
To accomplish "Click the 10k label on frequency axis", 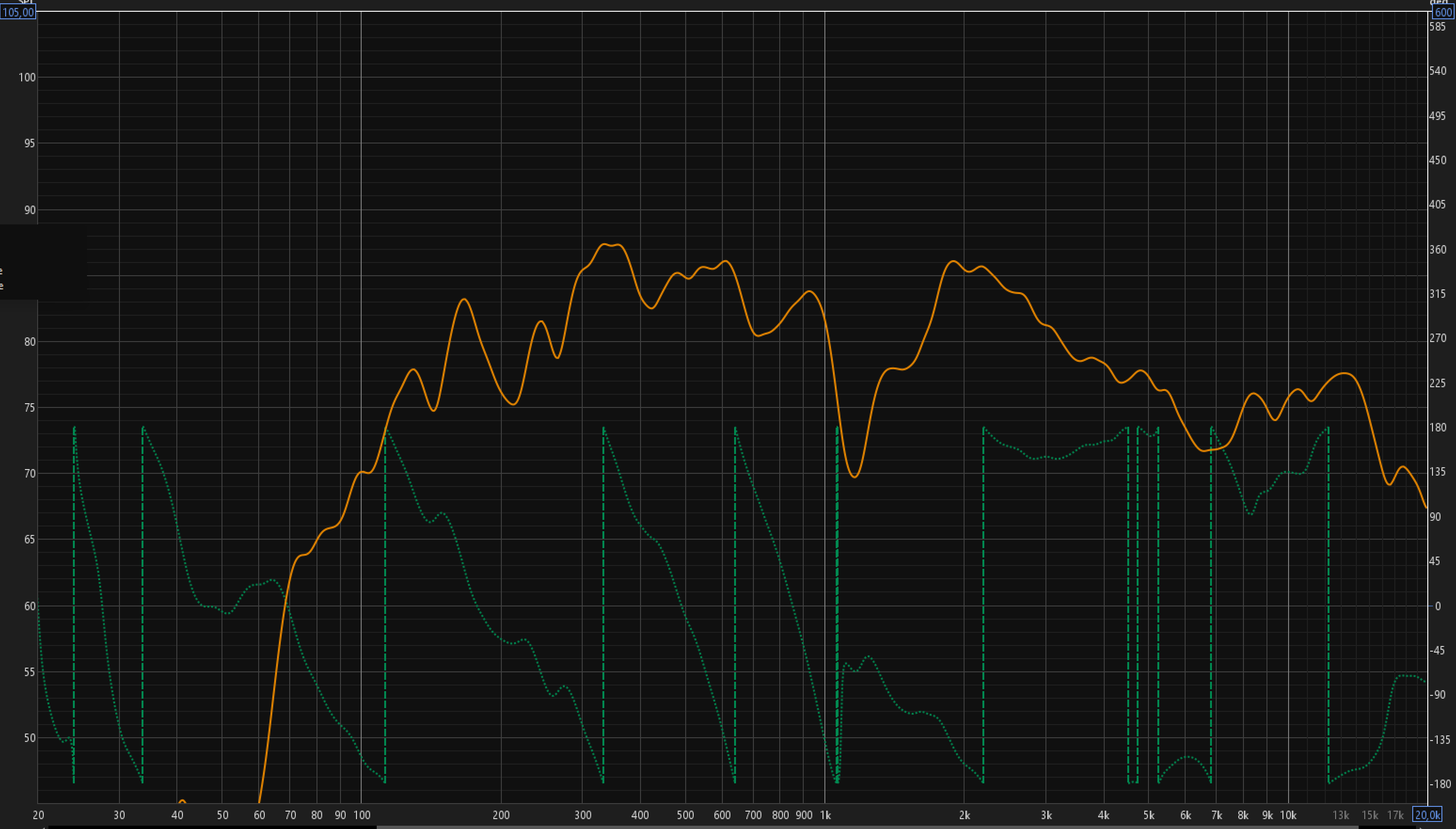I will (x=1288, y=815).
